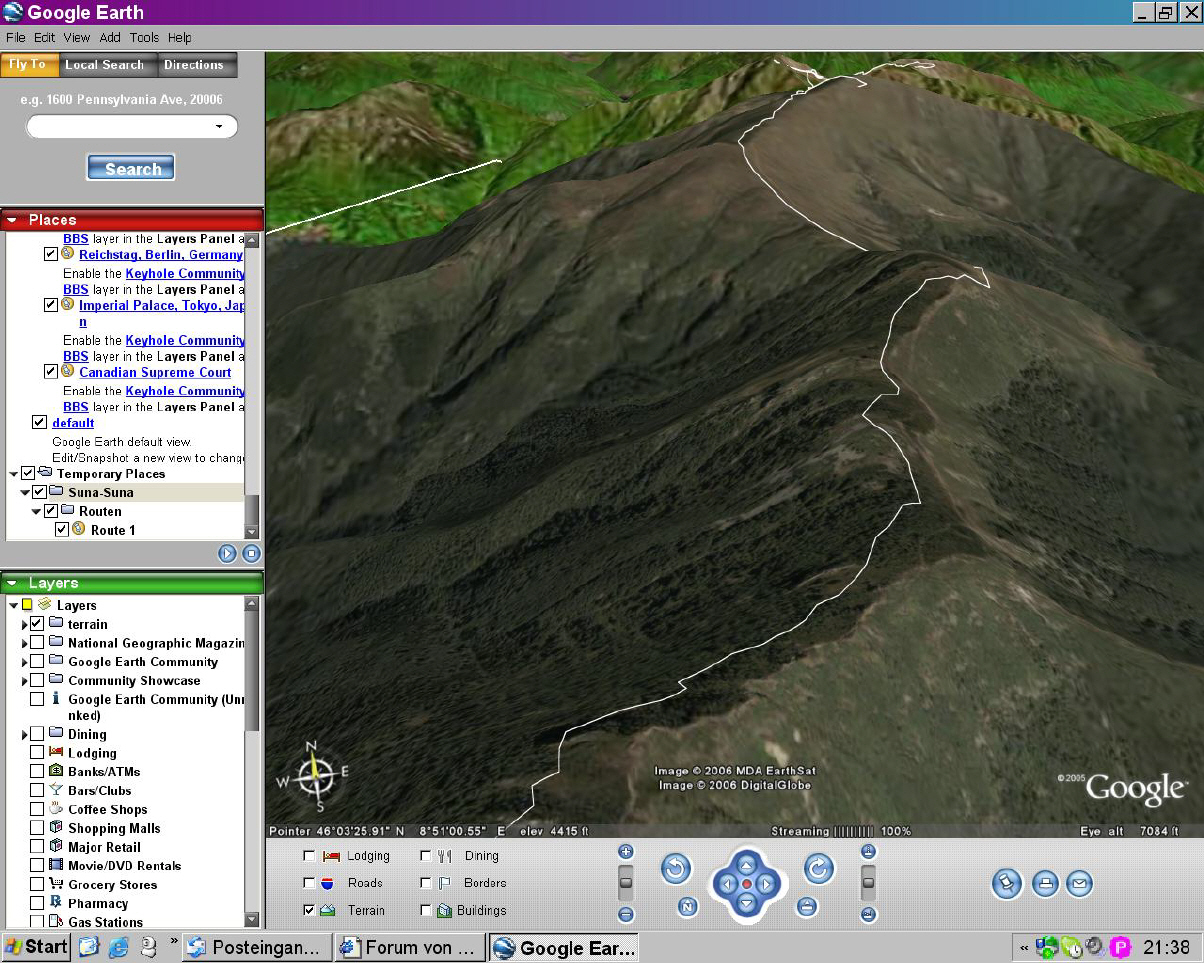This screenshot has width=1204, height=963.
Task: Pan the view down
Action: pos(746,904)
